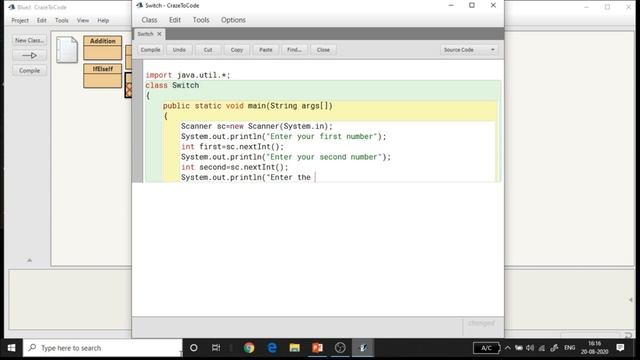Click the line 'import java.util.*;'
Viewport: 640px width, 360px height.
pyautogui.click(x=188, y=75)
